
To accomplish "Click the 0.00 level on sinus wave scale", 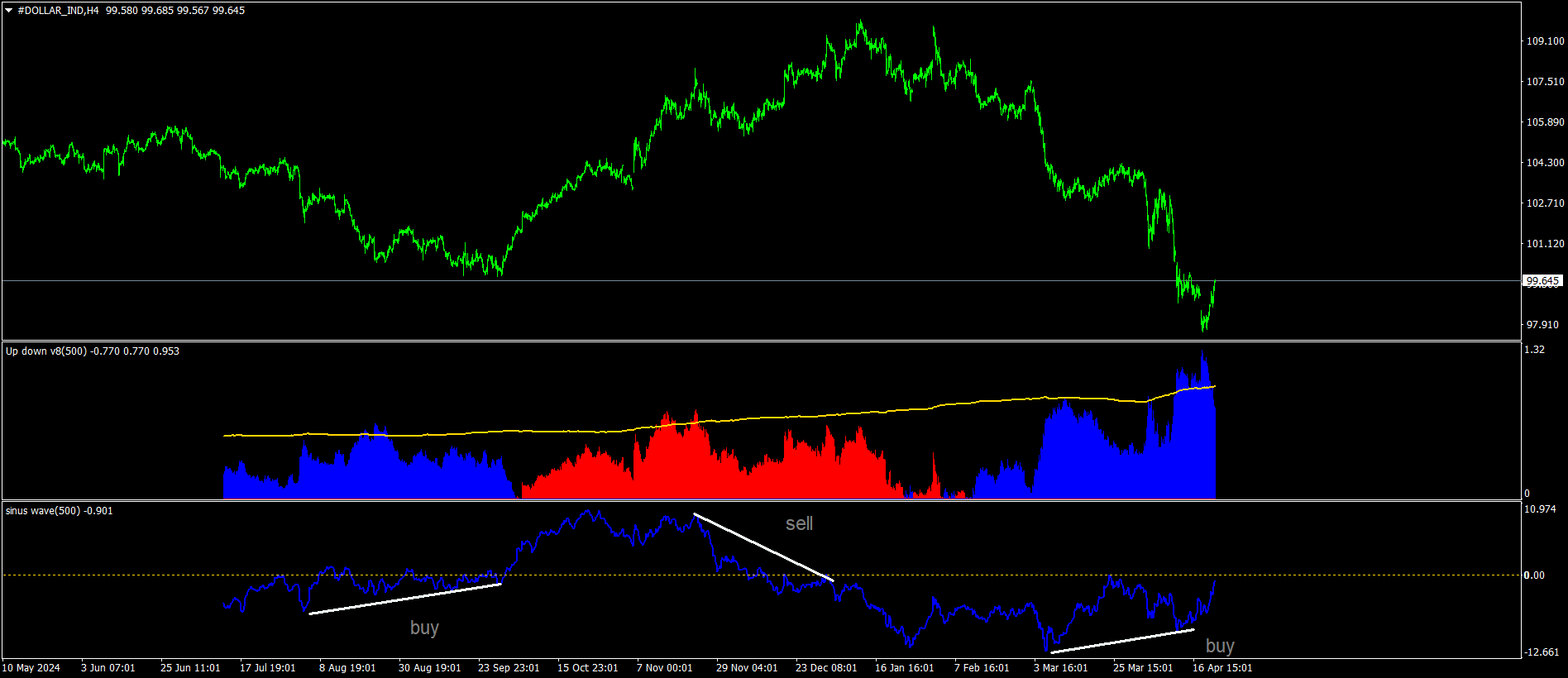I will pyautogui.click(x=1534, y=575).
